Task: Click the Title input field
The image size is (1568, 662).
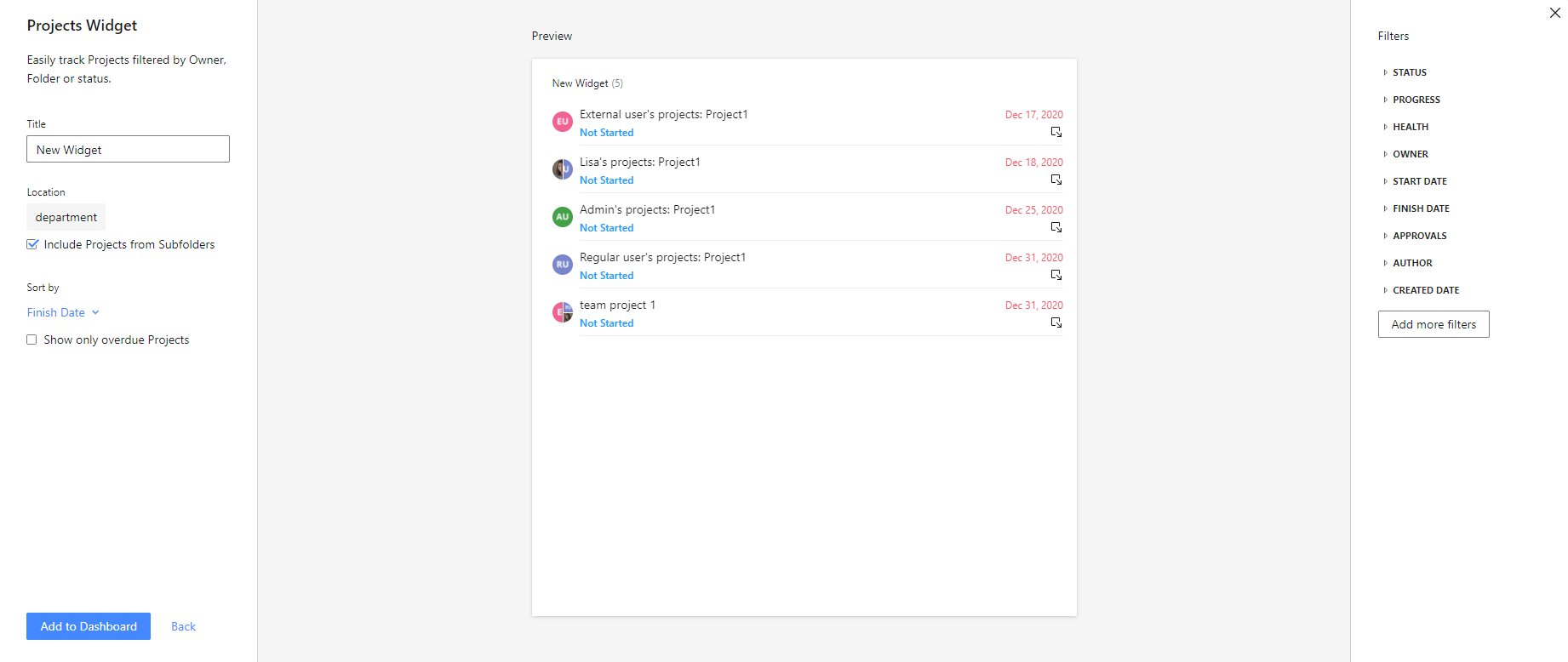Action: click(128, 150)
